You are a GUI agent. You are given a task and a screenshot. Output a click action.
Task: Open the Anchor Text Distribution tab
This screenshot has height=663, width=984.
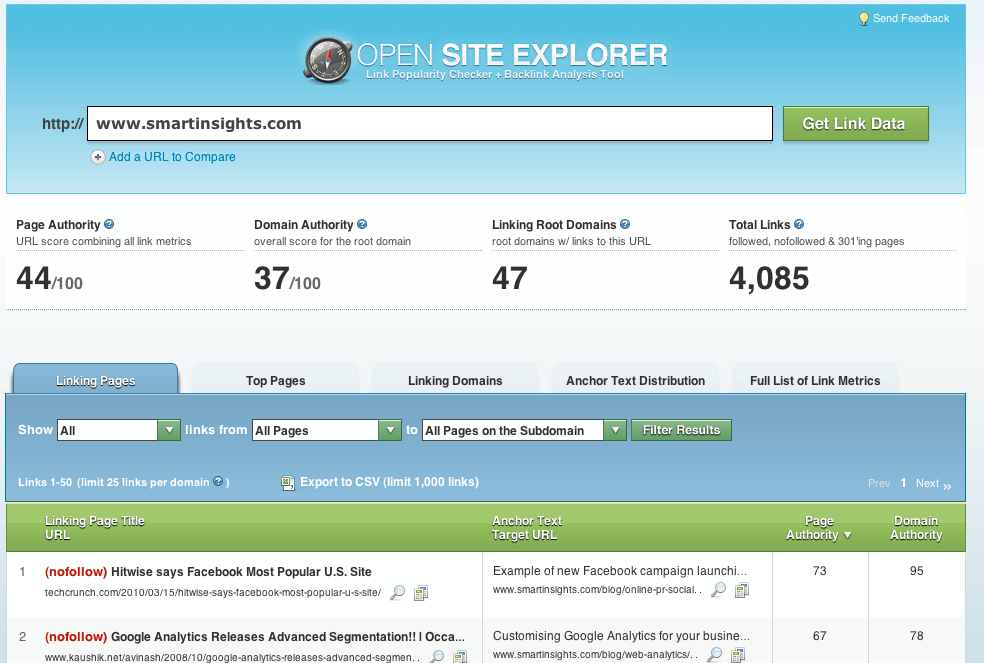coord(635,380)
